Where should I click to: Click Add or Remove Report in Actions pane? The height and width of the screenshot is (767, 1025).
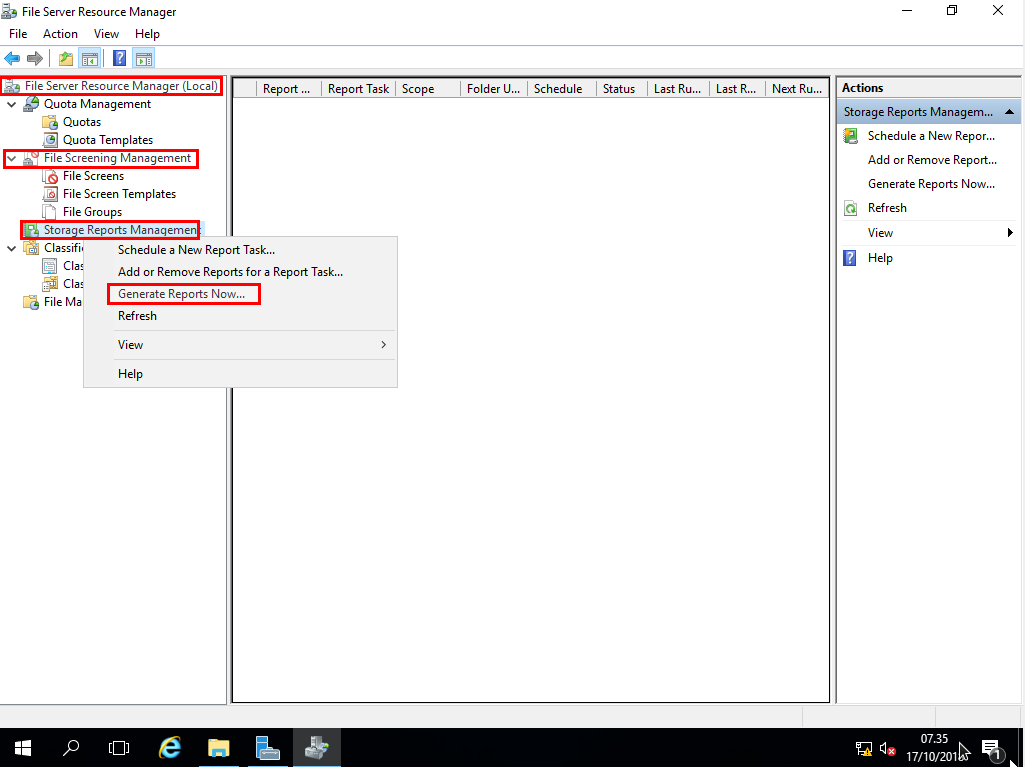(932, 160)
